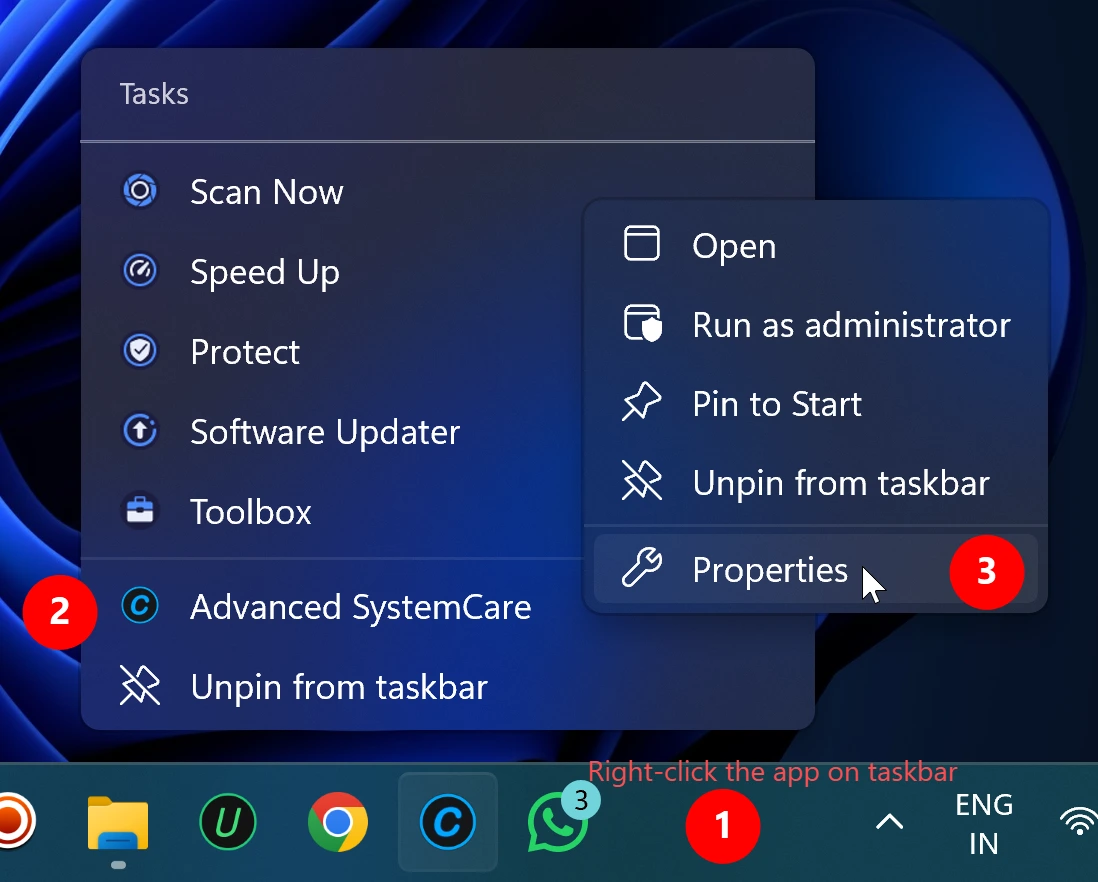Expand hidden system tray icons
Viewport: 1098px width, 882px height.
point(889,822)
